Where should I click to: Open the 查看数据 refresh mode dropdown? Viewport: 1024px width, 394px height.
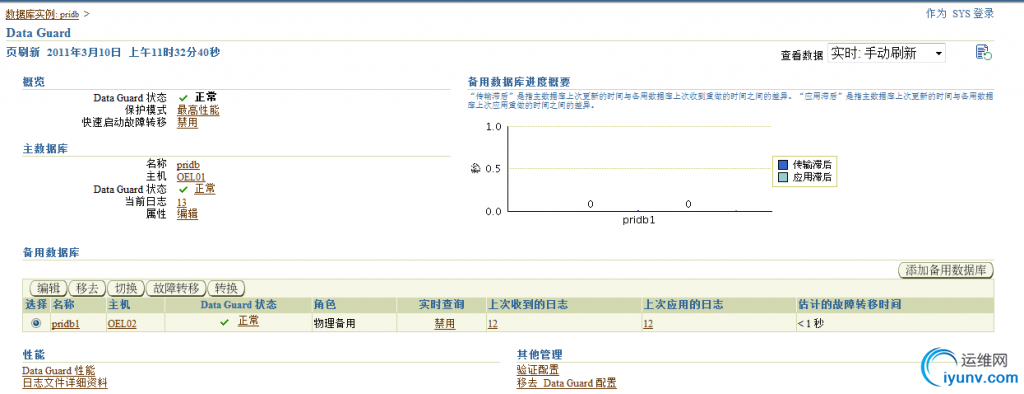click(886, 54)
